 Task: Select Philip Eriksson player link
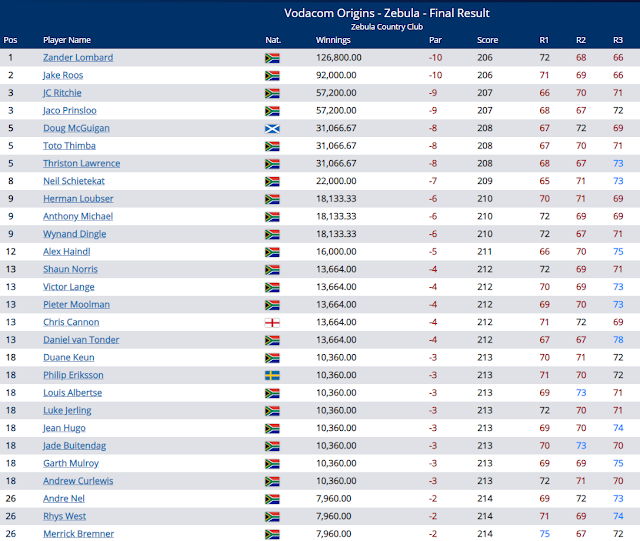(x=73, y=375)
